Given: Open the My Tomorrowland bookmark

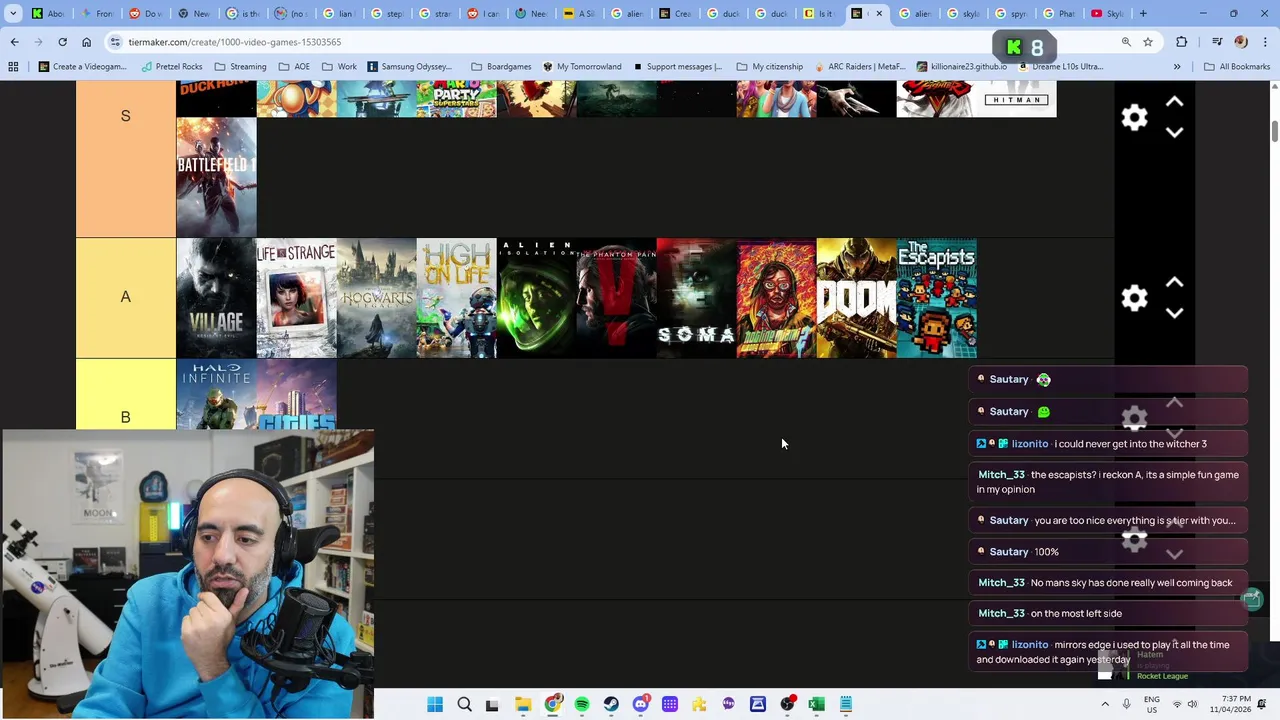Looking at the screenshot, I should pos(582,67).
